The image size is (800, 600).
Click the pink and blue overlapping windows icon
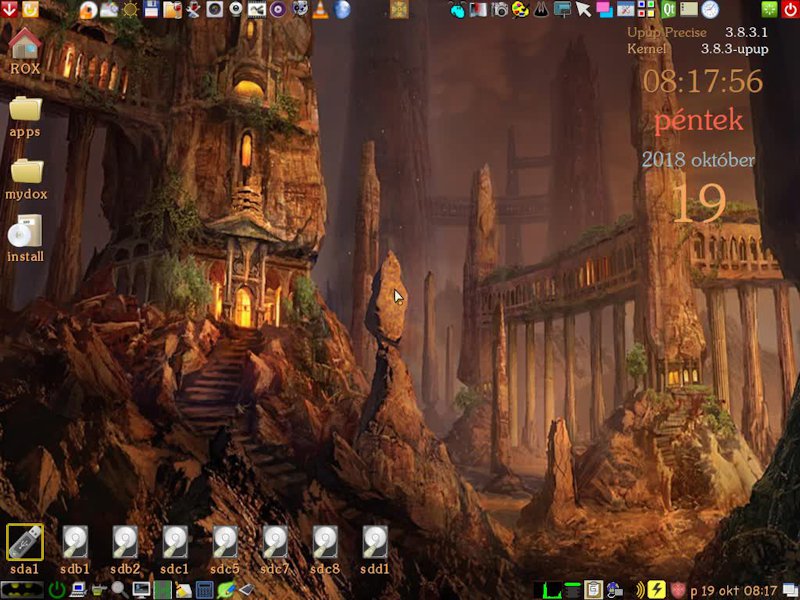[x=605, y=10]
